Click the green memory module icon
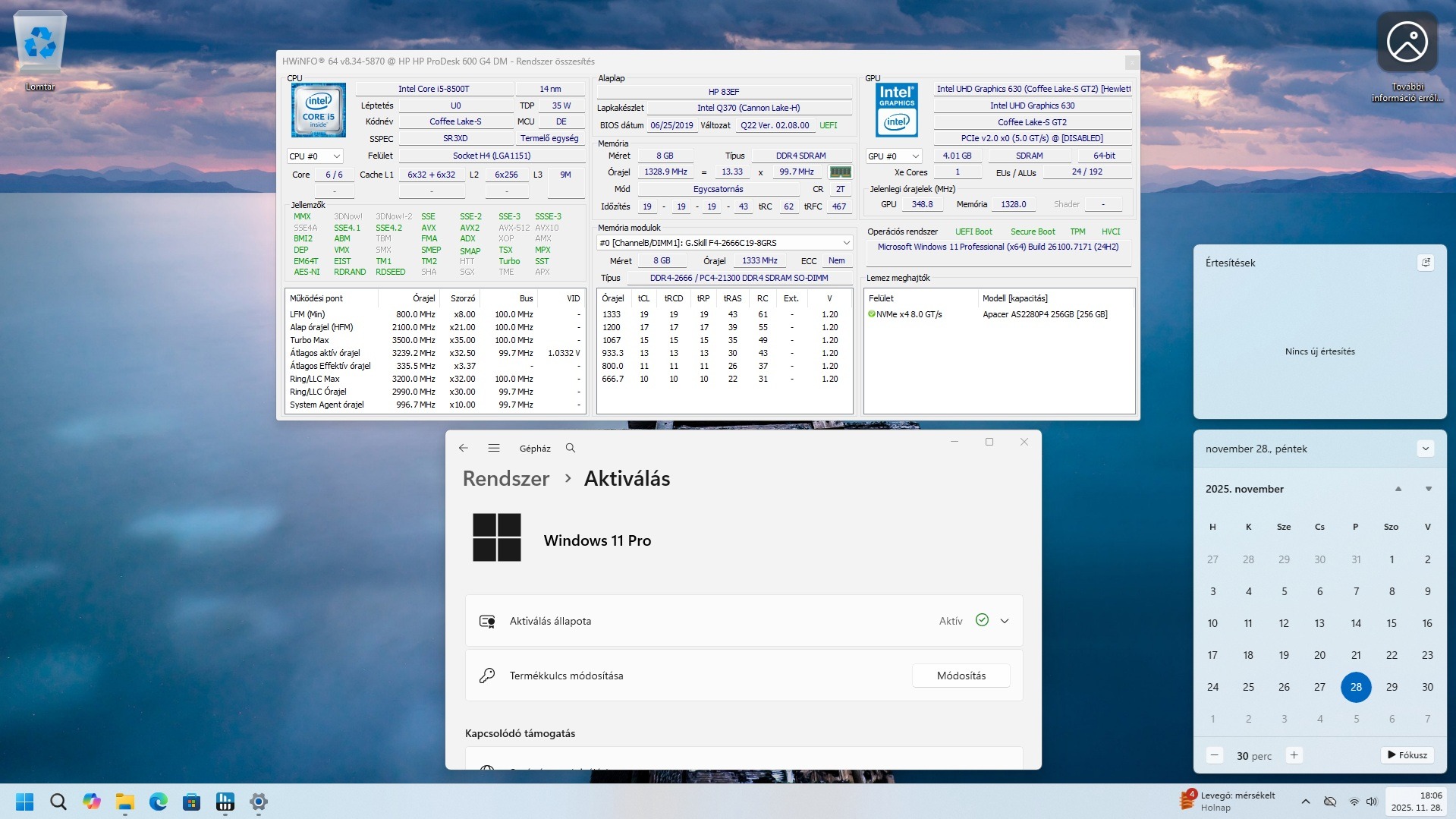1456x819 pixels. coord(840,172)
